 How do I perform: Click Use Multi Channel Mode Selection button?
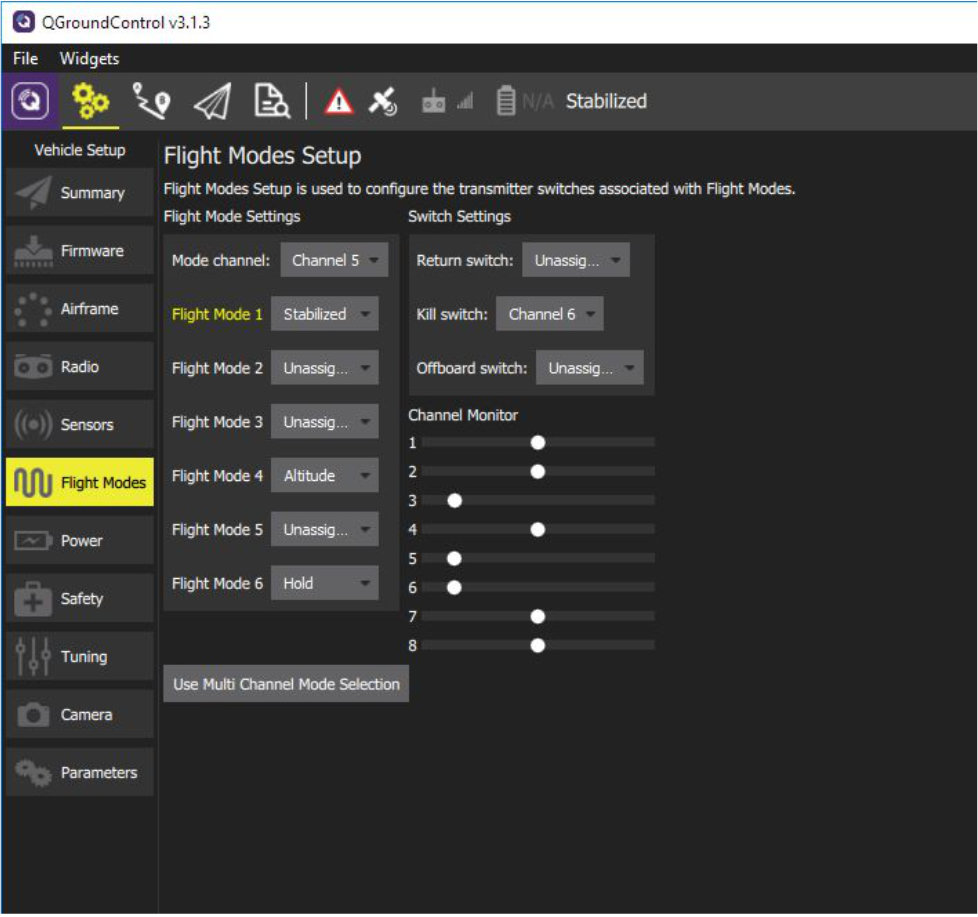pyautogui.click(x=286, y=684)
